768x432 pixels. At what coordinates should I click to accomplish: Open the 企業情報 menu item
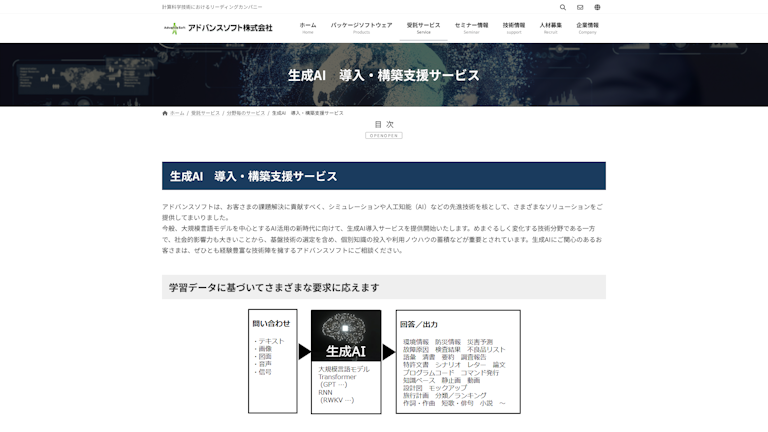pyautogui.click(x=587, y=28)
